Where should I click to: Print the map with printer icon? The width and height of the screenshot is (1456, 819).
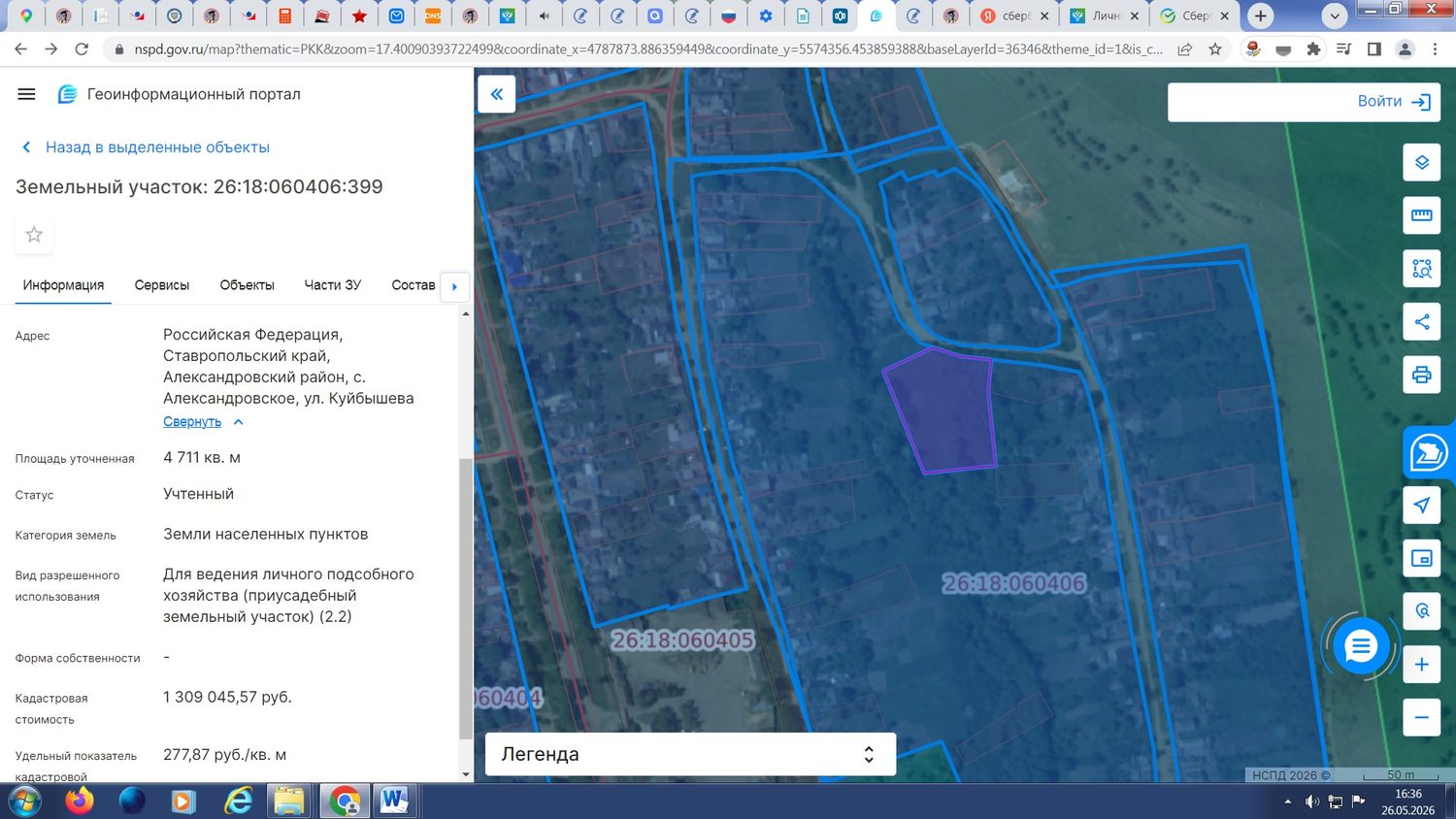click(x=1422, y=375)
